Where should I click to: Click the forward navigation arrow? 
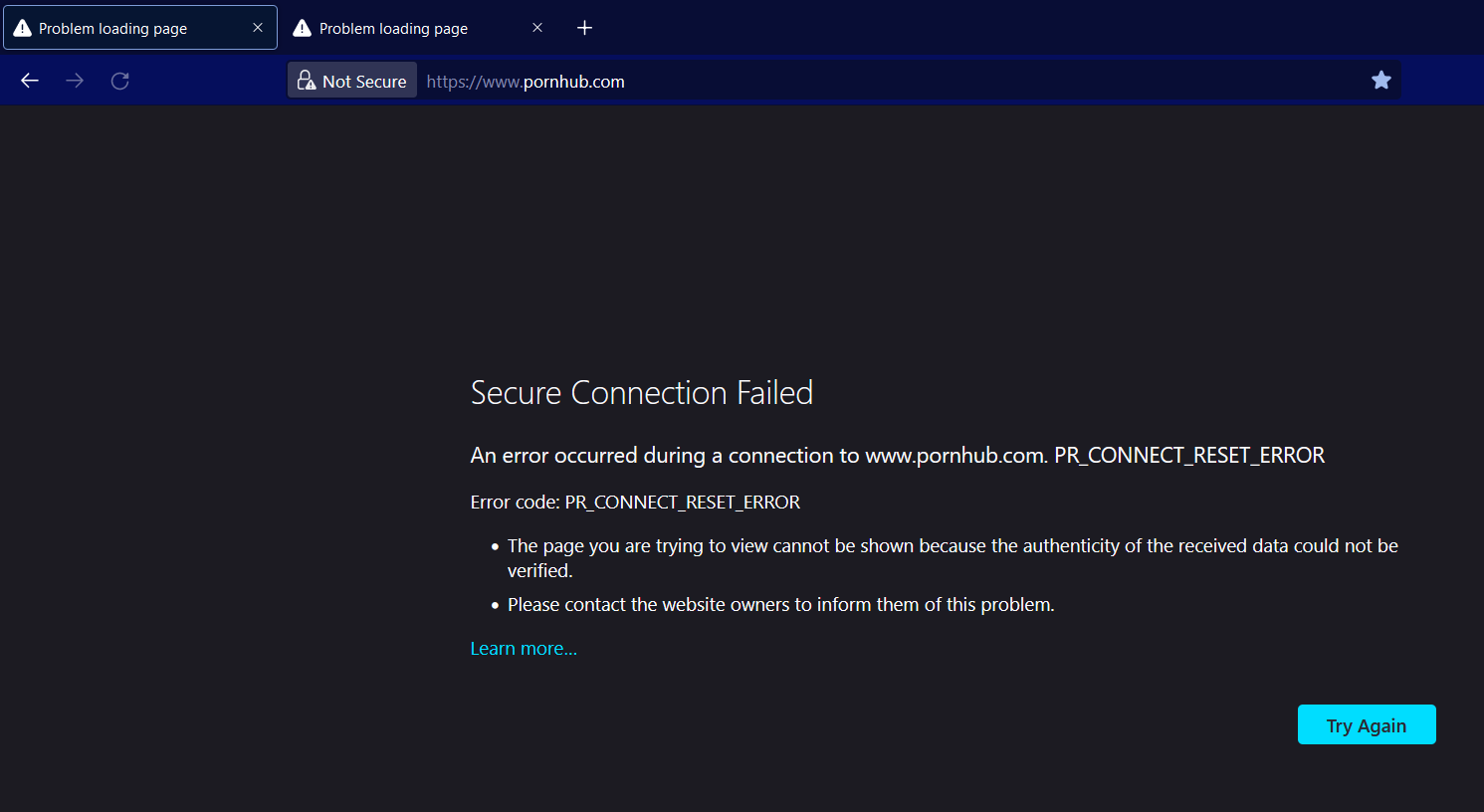(75, 81)
